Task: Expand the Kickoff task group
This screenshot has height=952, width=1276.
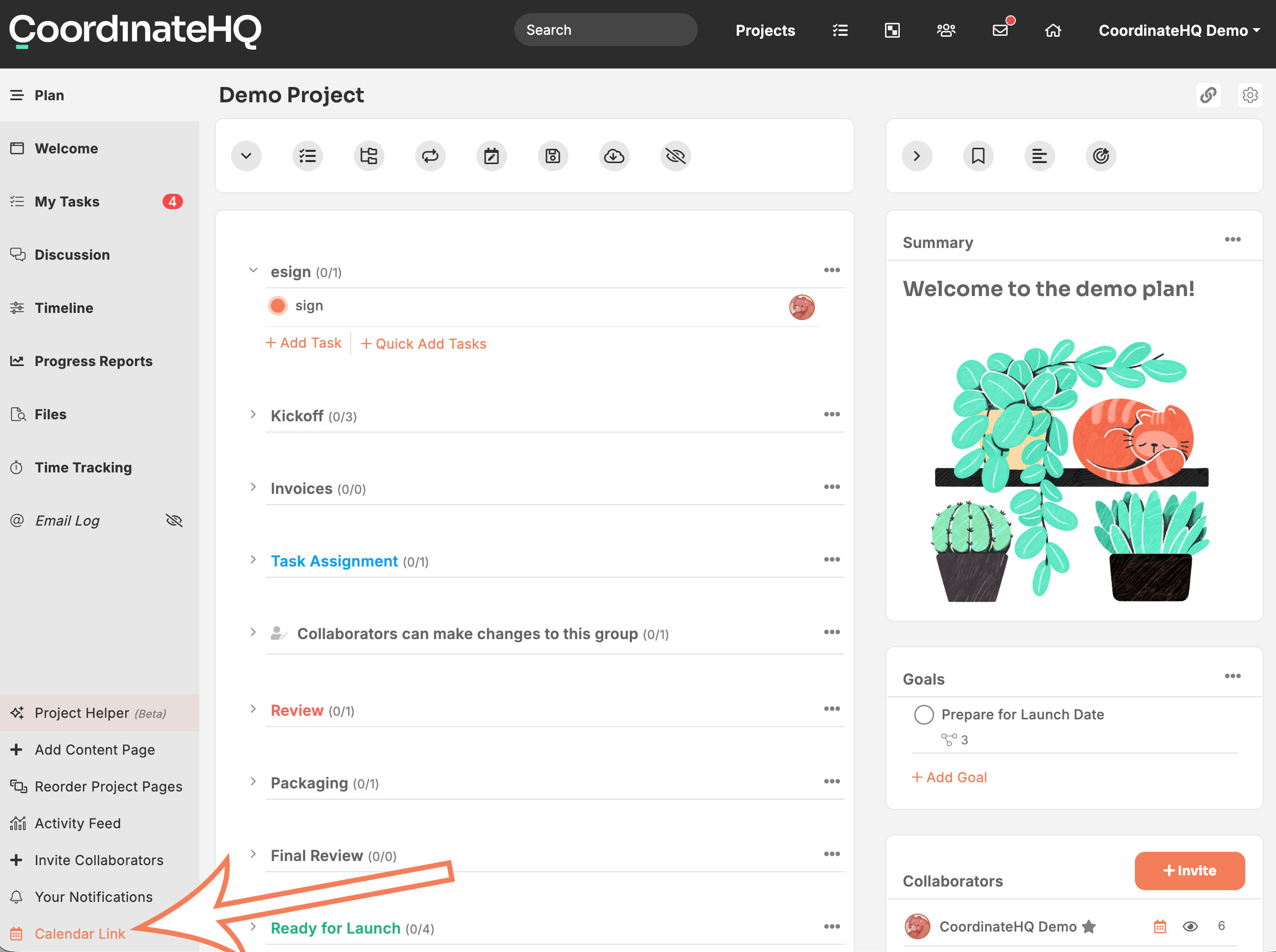Action: 253,414
